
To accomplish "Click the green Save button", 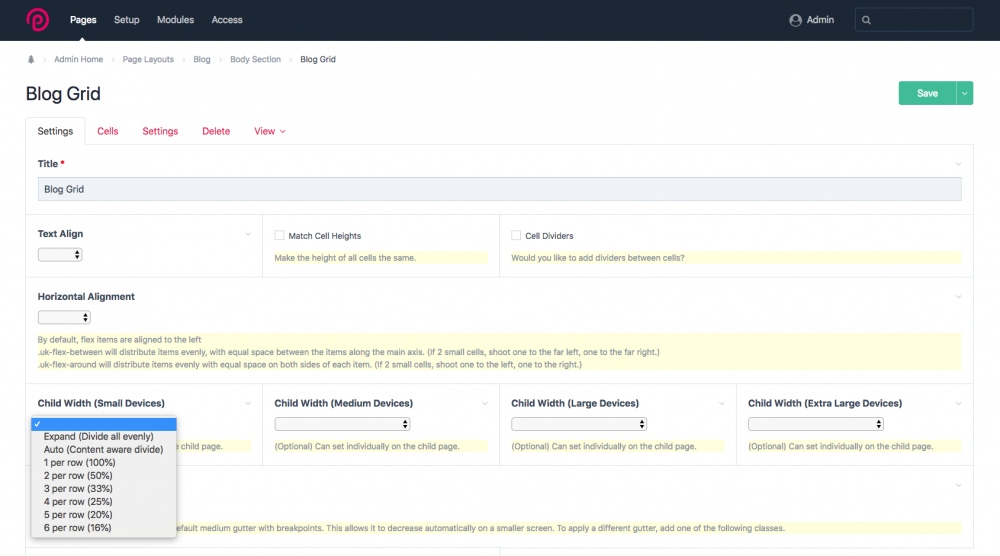I will 927,93.
